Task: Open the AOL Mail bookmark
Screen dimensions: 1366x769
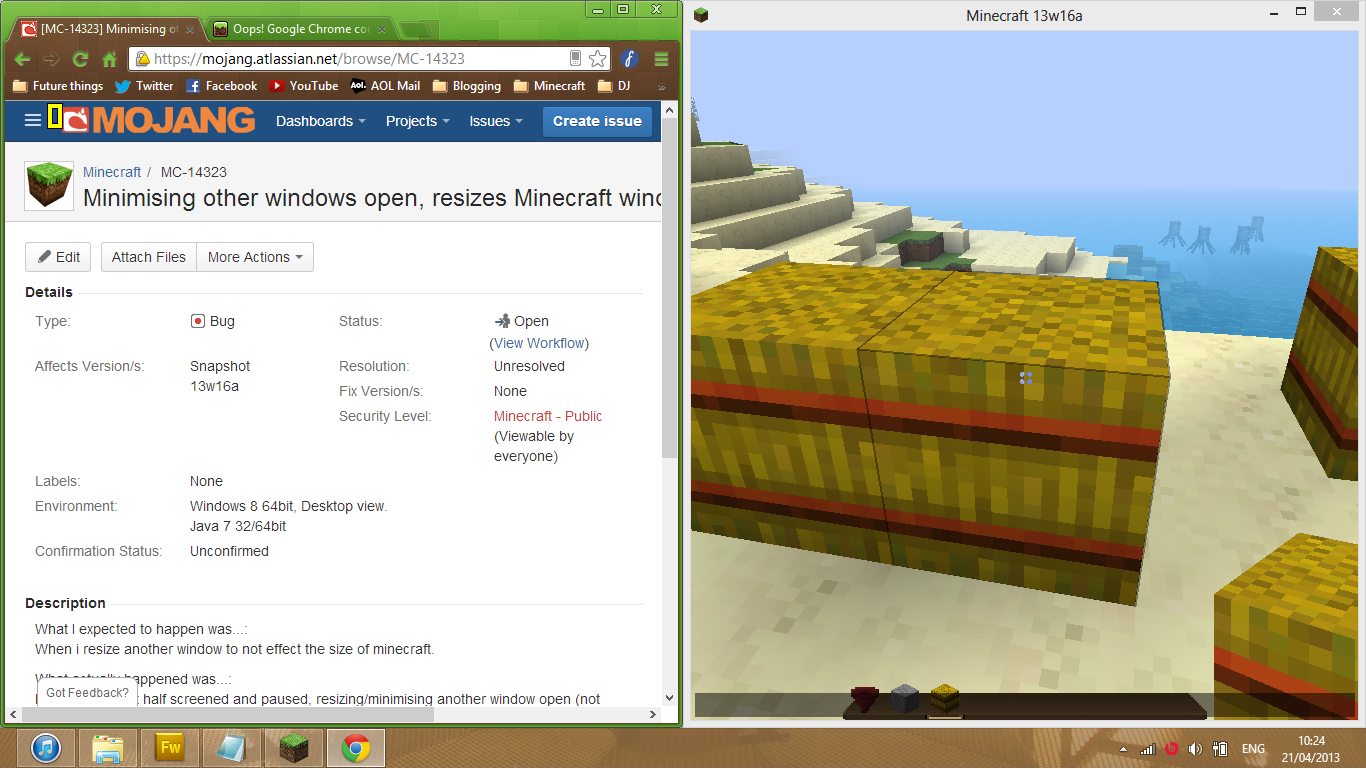Action: (385, 86)
